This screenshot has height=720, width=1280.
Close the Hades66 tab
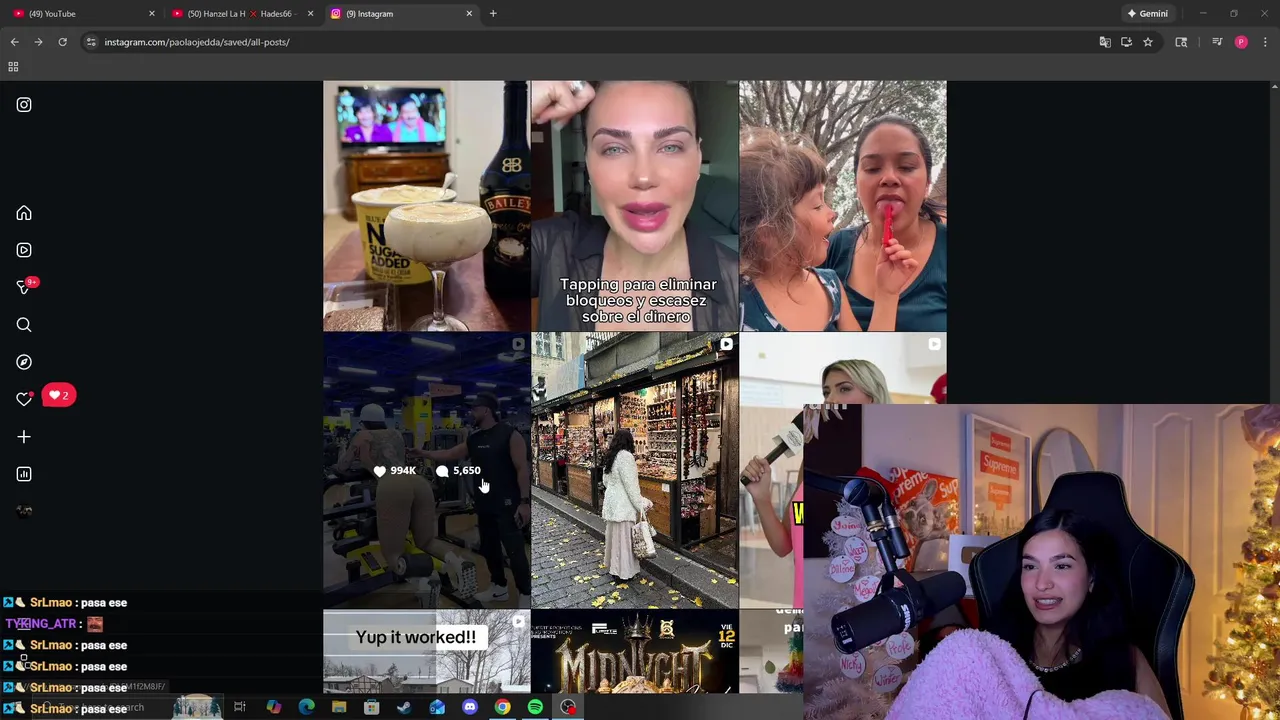coord(310,14)
